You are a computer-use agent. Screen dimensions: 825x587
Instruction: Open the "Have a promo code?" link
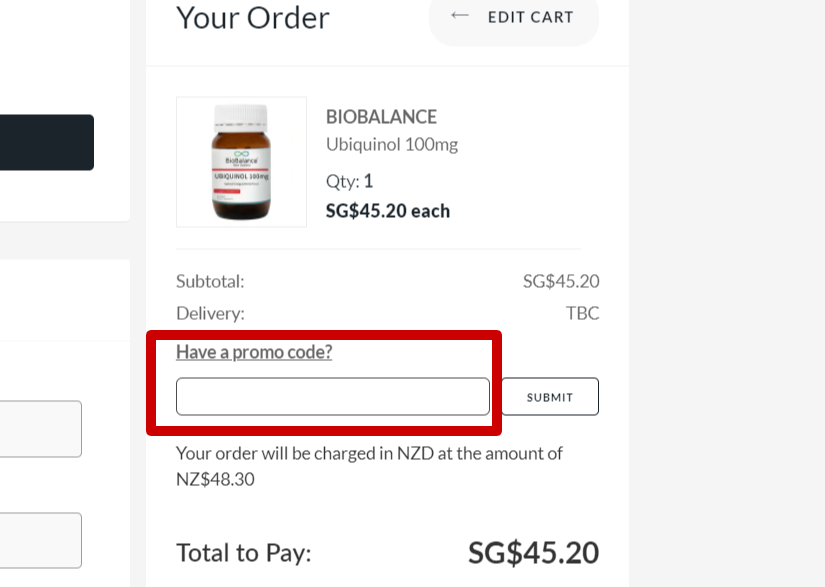point(254,352)
